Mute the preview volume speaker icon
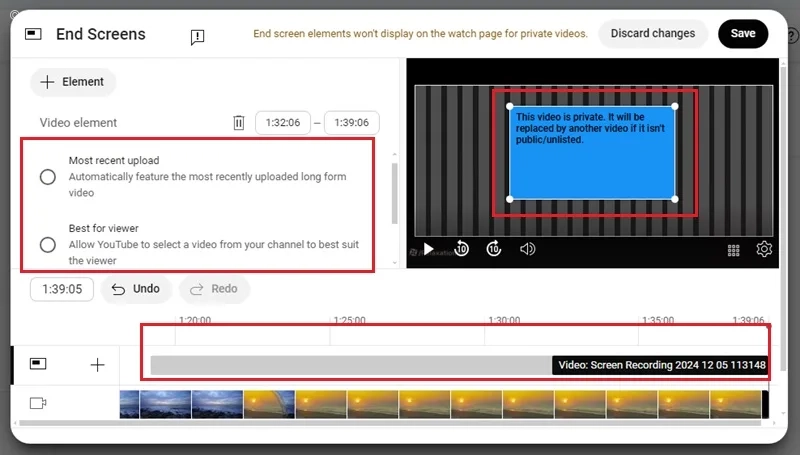Screen dimensions: 800x455 point(527,249)
